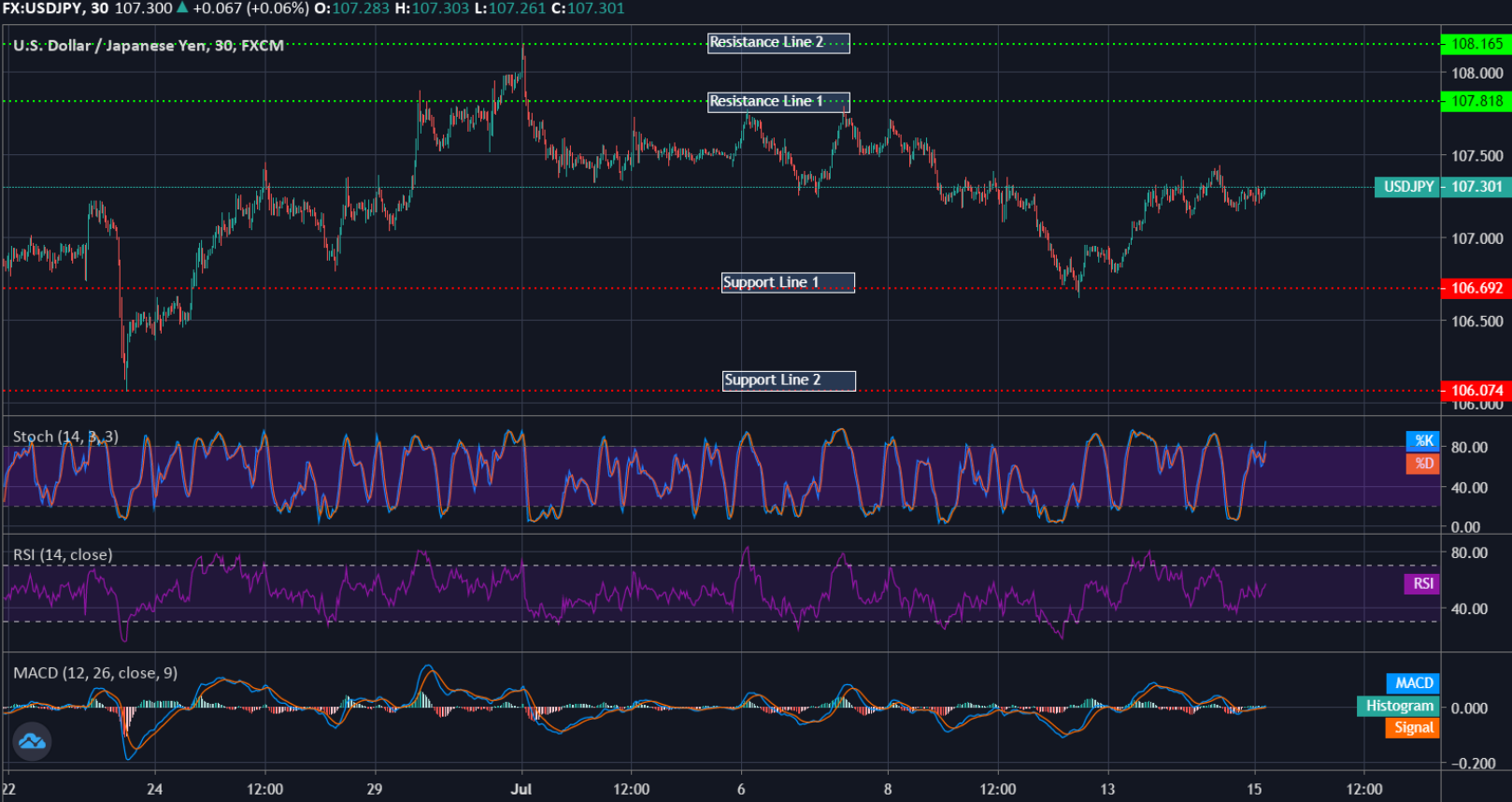This screenshot has width=1512, height=802.
Task: Click the TradingView cloud logo icon
Action: pyautogui.click(x=32, y=742)
